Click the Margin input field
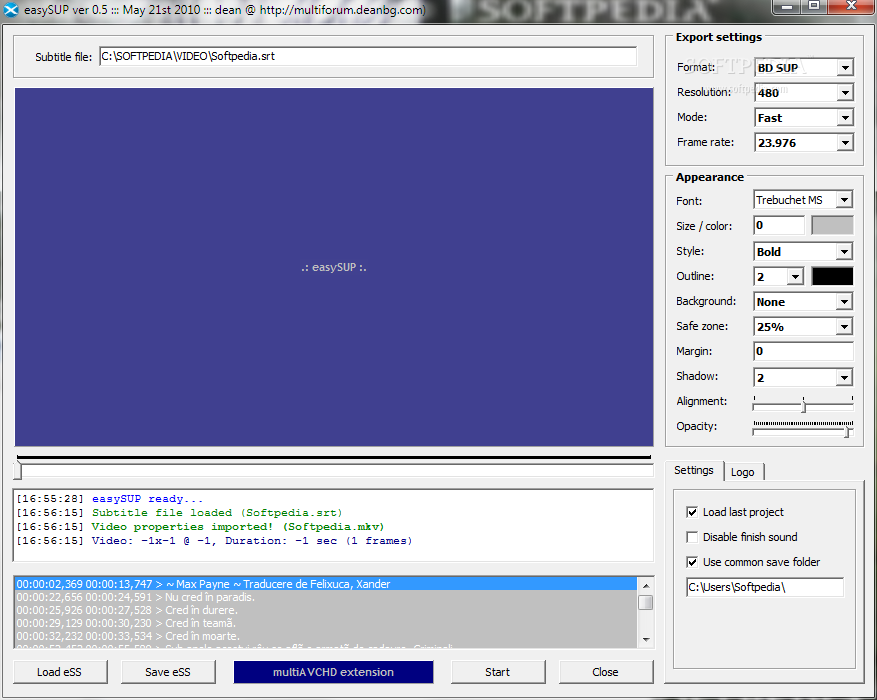Image resolution: width=877 pixels, height=700 pixels. coord(803,352)
